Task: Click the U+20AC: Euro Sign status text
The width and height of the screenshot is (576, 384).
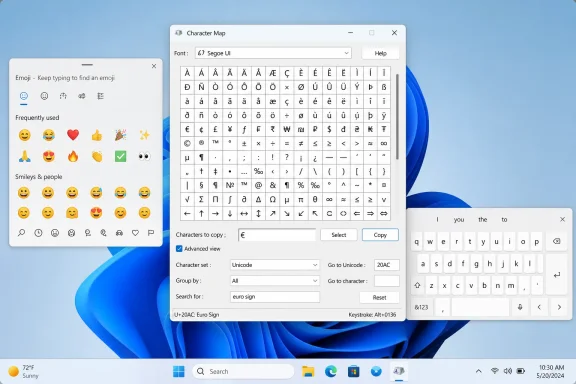Action: 197,315
